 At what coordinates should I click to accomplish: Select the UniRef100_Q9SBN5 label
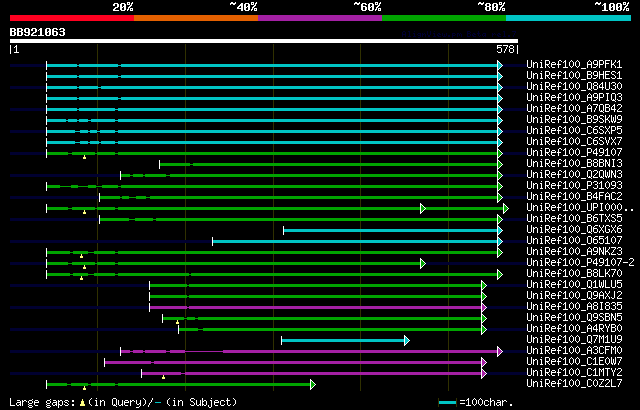[574, 318]
